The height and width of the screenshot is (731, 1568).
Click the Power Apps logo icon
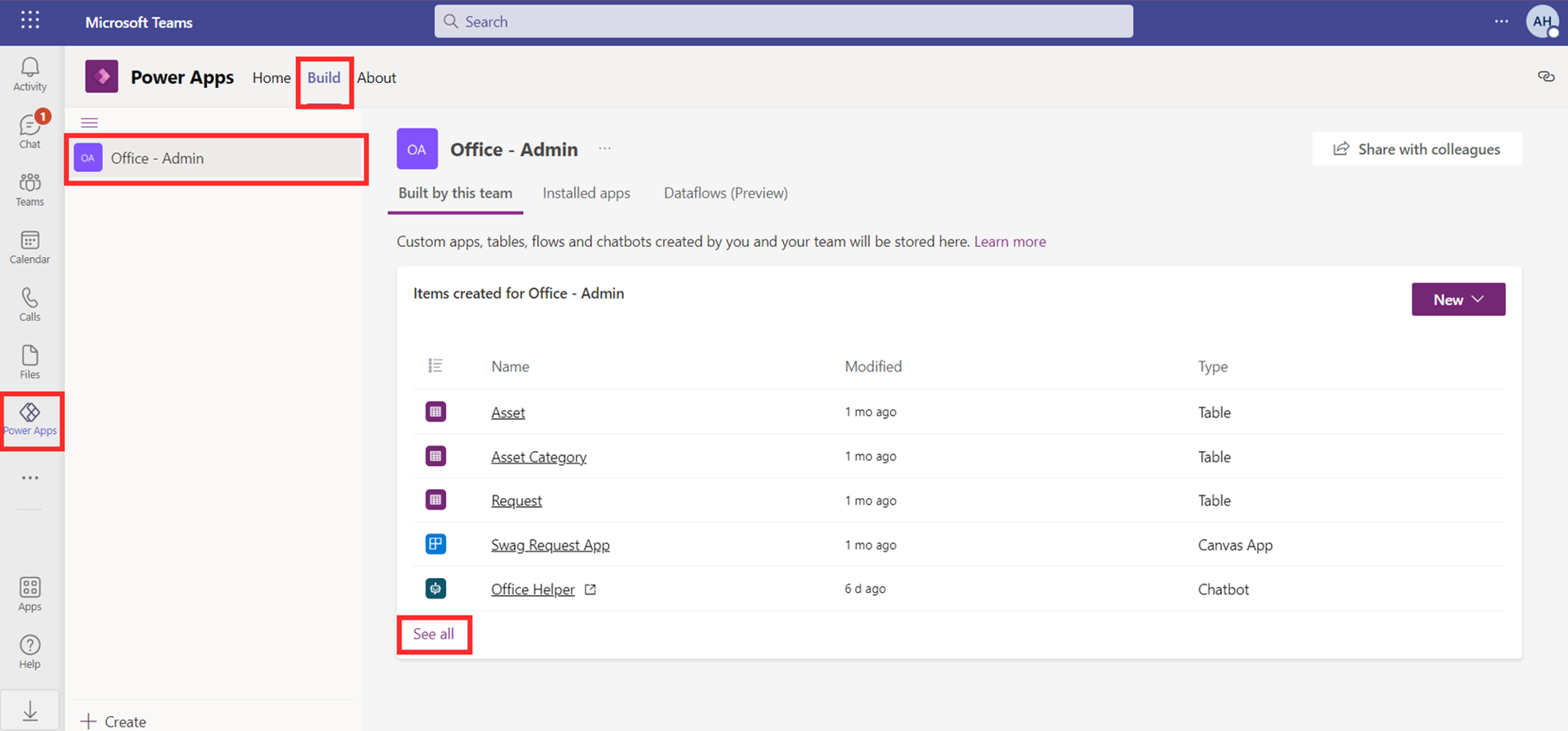point(102,77)
